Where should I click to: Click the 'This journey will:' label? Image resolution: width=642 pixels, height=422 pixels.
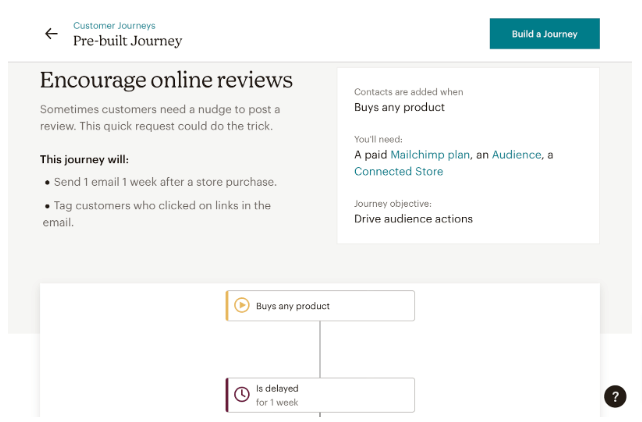click(x=84, y=159)
